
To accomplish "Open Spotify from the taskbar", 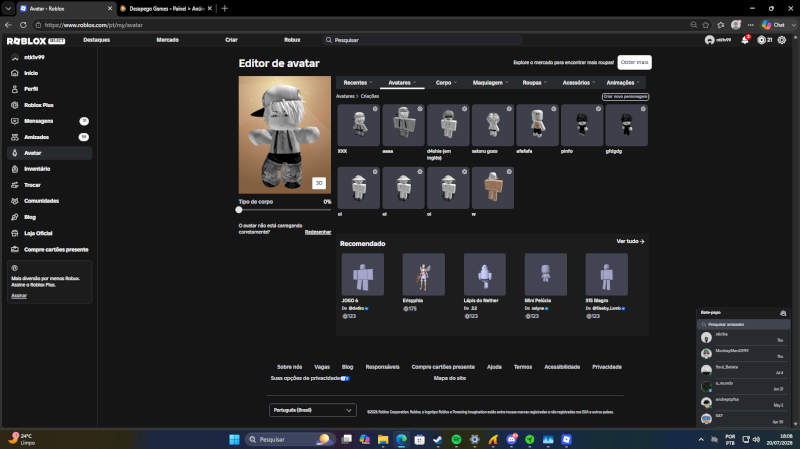I will 456,439.
